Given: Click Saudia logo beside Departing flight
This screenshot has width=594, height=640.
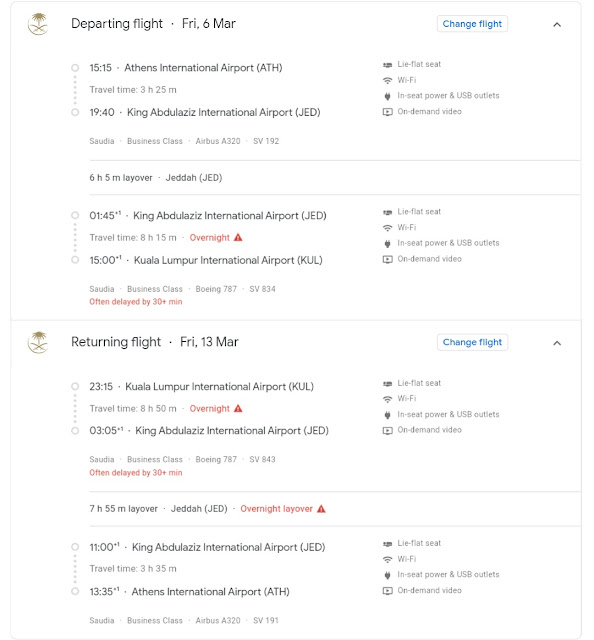Looking at the screenshot, I should point(39,24).
